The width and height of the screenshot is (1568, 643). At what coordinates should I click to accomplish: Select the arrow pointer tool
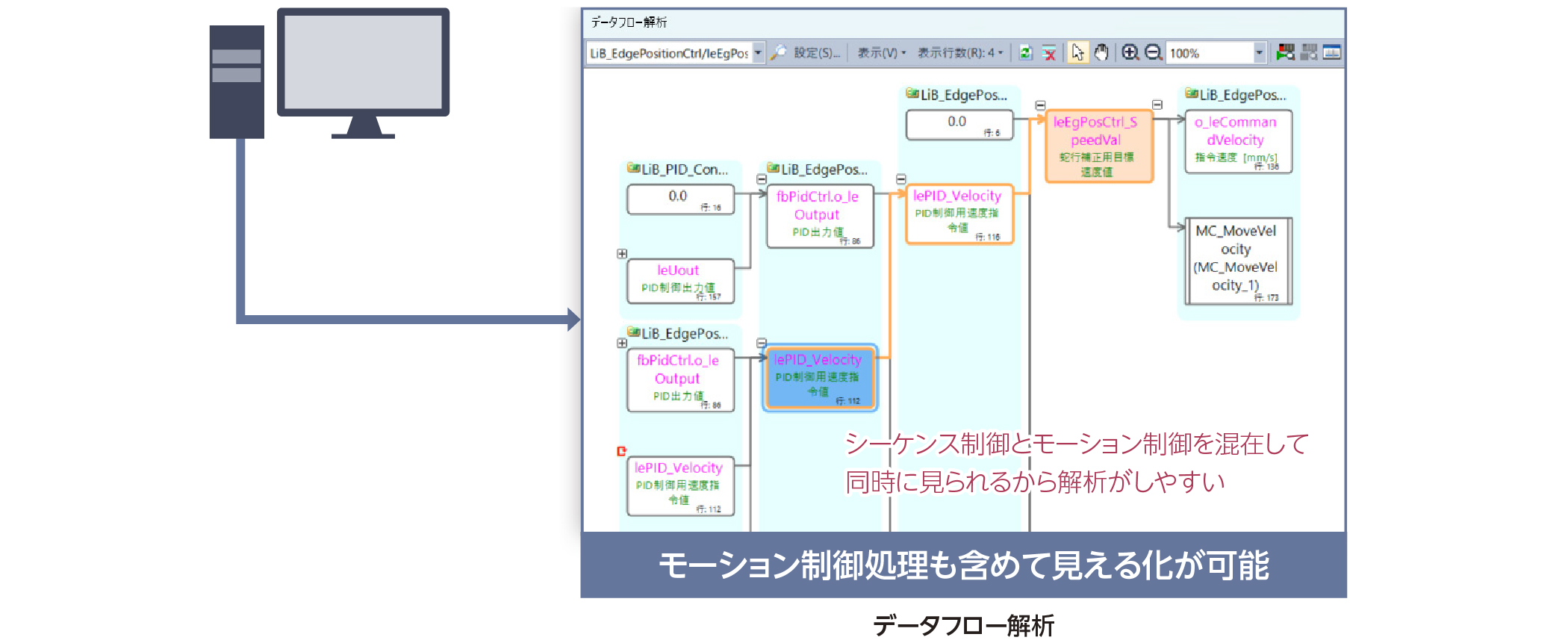1077,53
